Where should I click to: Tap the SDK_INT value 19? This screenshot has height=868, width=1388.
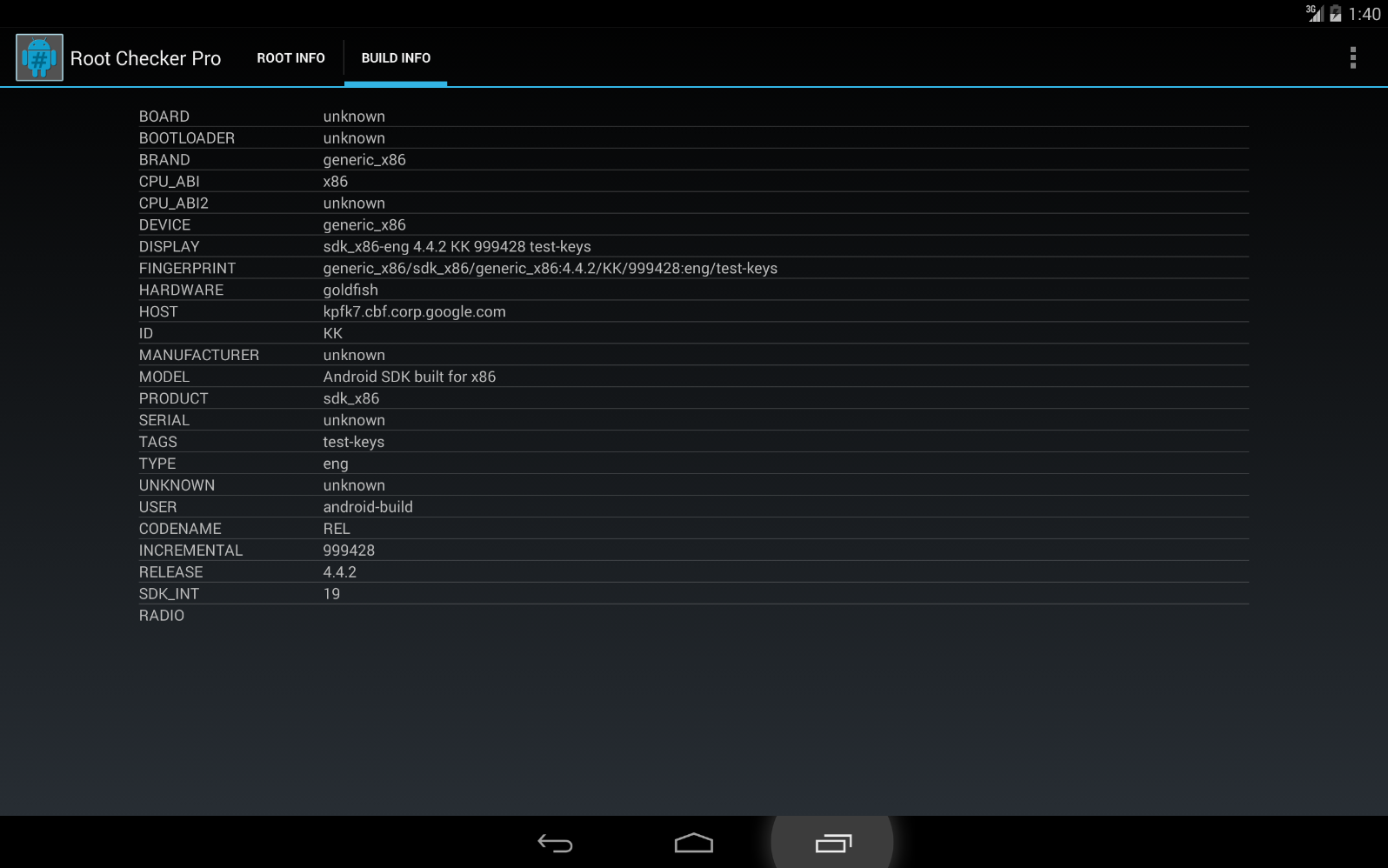coord(331,595)
